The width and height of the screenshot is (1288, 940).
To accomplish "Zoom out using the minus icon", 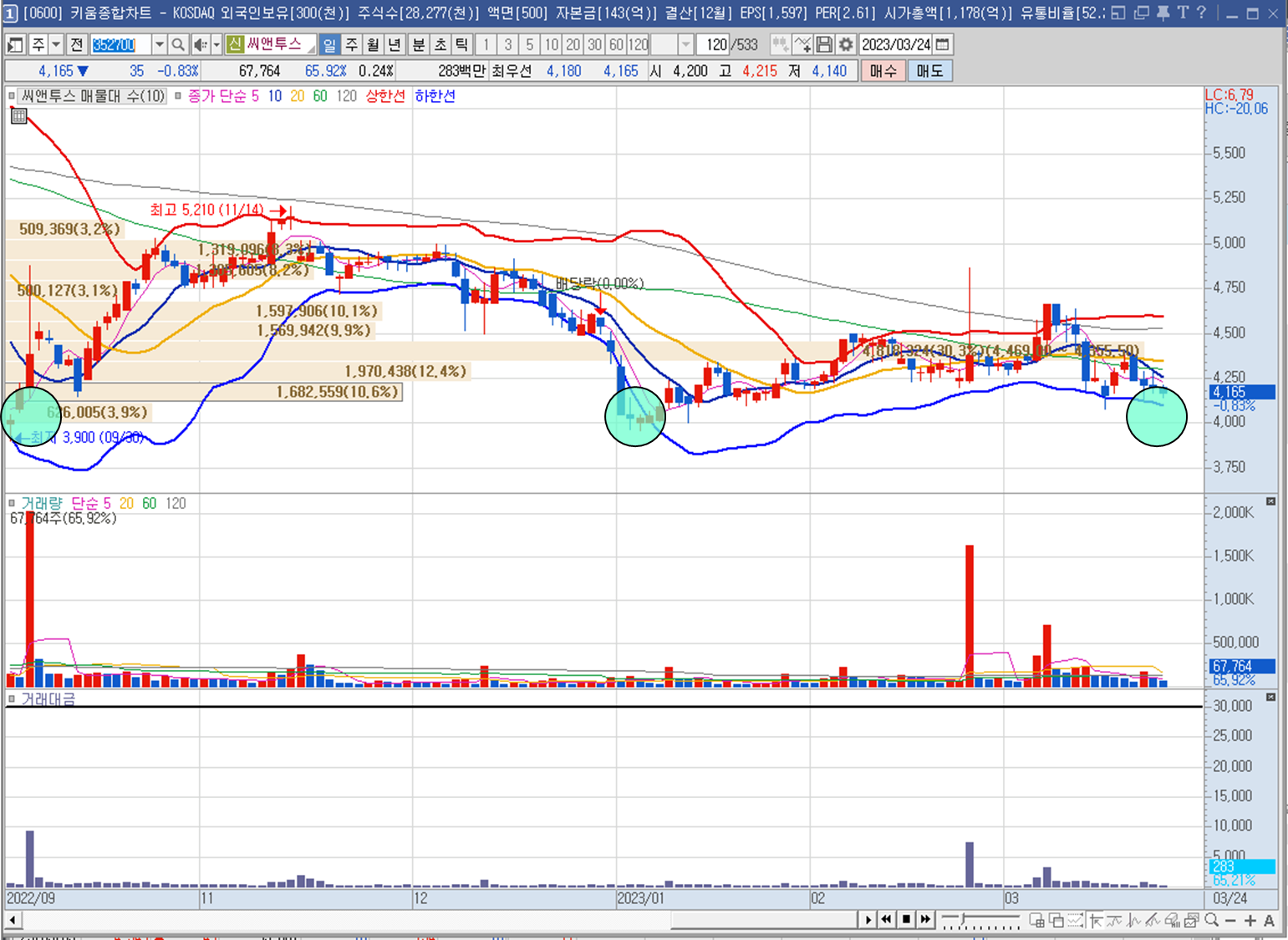I will [x=1231, y=920].
